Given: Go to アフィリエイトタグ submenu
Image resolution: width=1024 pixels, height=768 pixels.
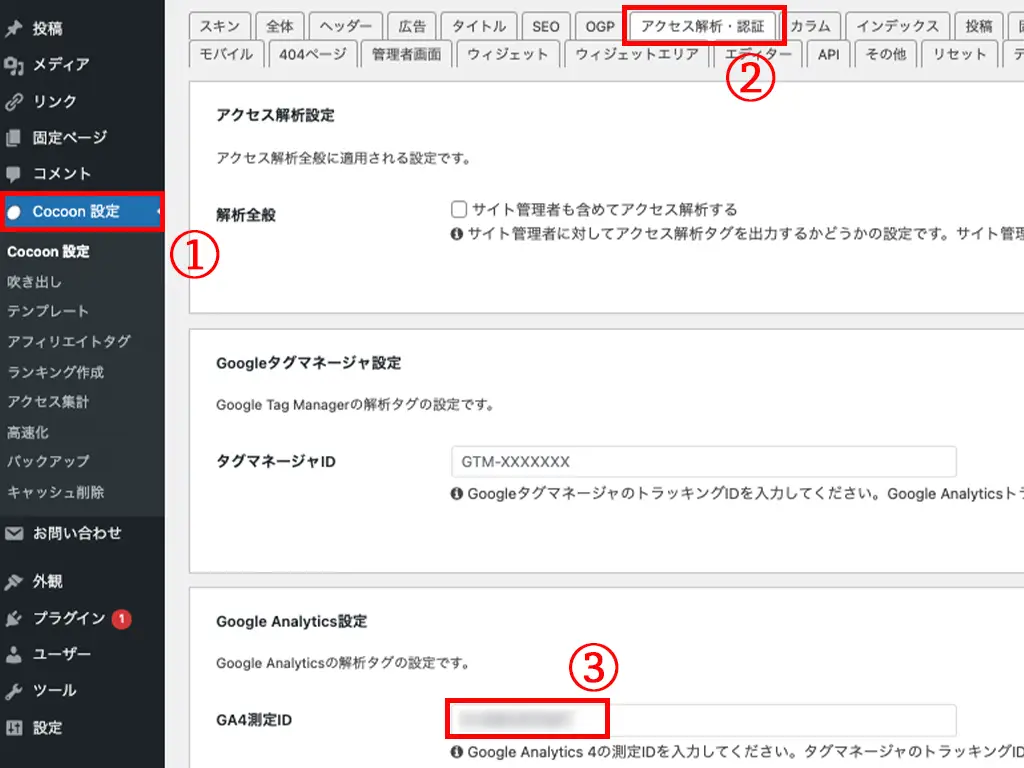Looking at the screenshot, I should (x=69, y=341).
